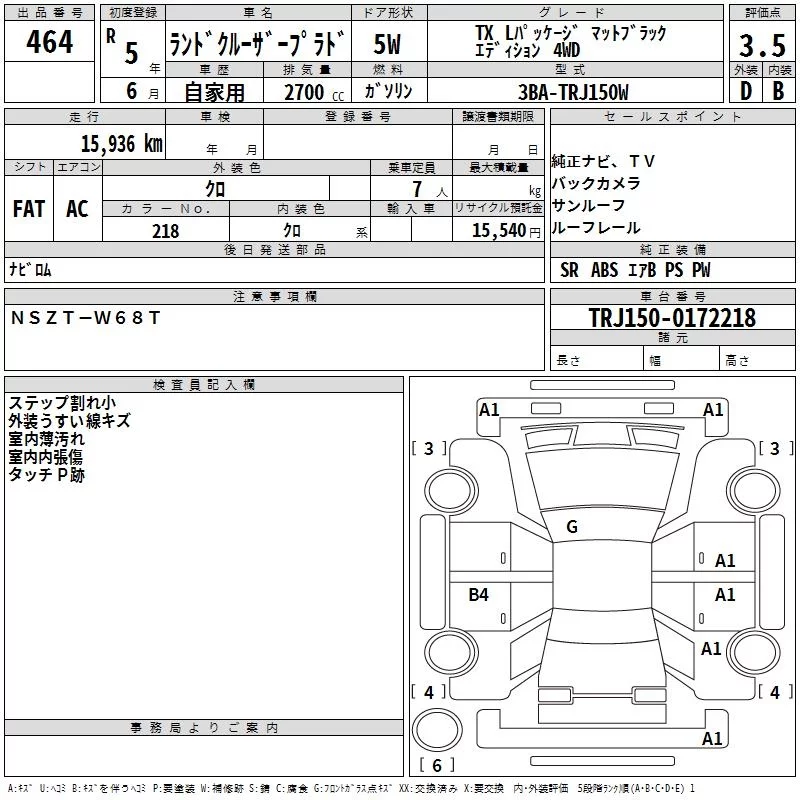This screenshot has height=800, width=800.
Task: Select inspector note 室内薄汚れ
Action: pos(46,438)
